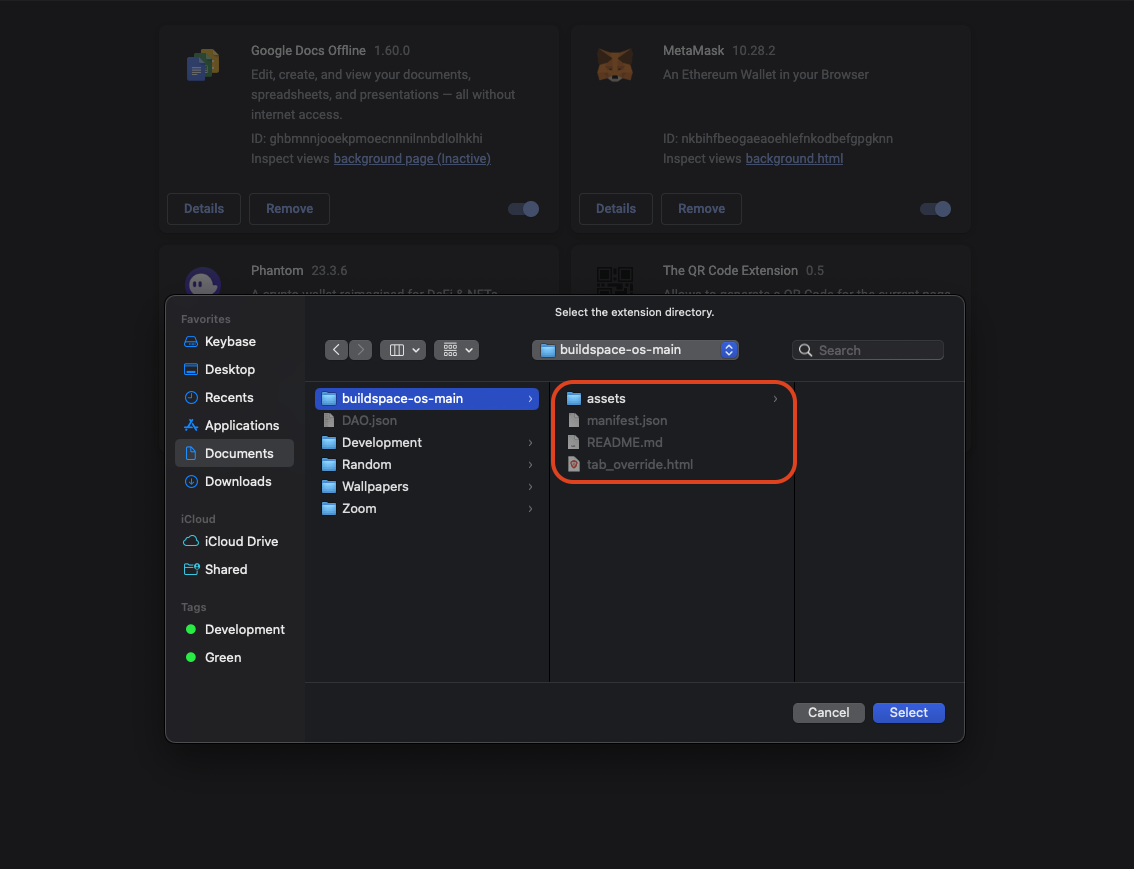Click the Shared folder icon
The image size is (1134, 869).
tap(191, 569)
